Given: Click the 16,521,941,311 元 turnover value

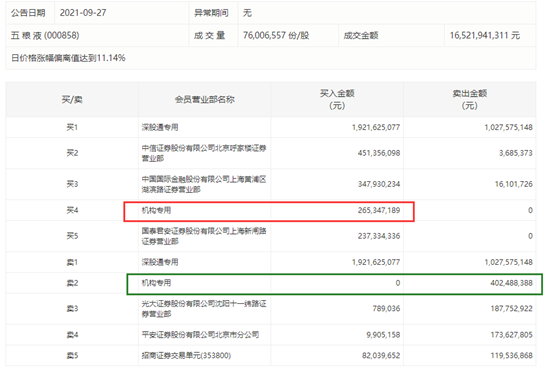Looking at the screenshot, I should [x=484, y=35].
